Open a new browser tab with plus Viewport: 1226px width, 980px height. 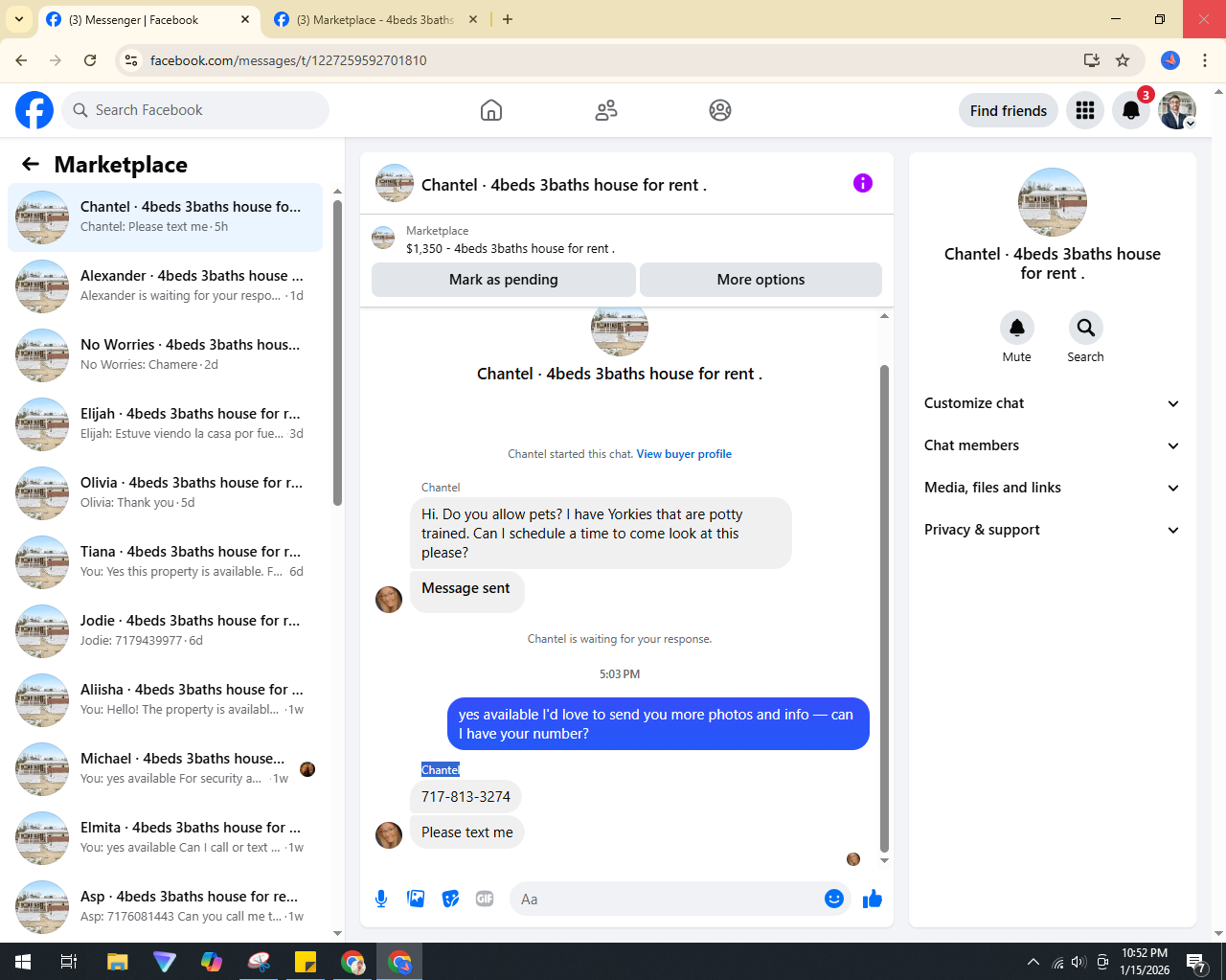click(508, 19)
